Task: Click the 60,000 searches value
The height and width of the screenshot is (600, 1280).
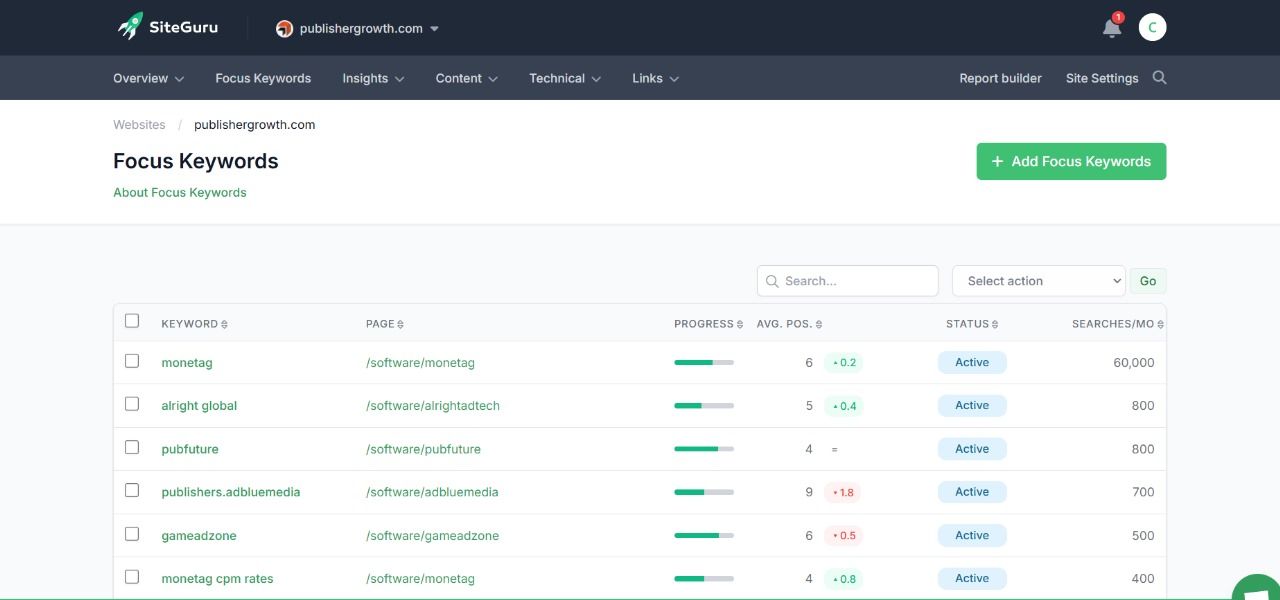Action: coord(1134,363)
